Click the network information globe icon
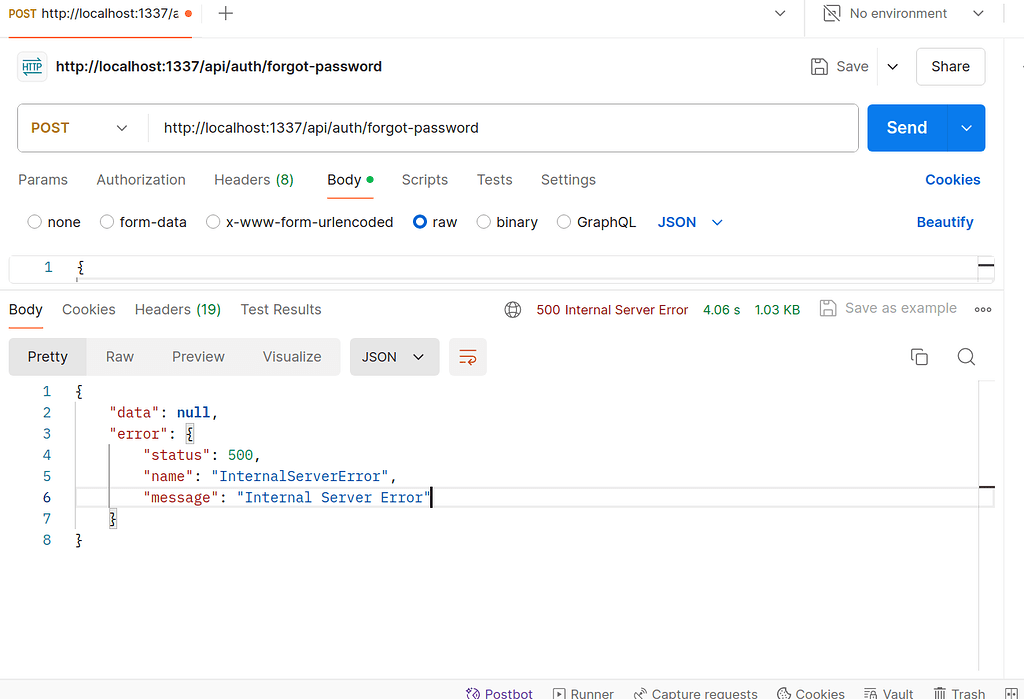Image resolution: width=1024 pixels, height=699 pixels. [513, 310]
